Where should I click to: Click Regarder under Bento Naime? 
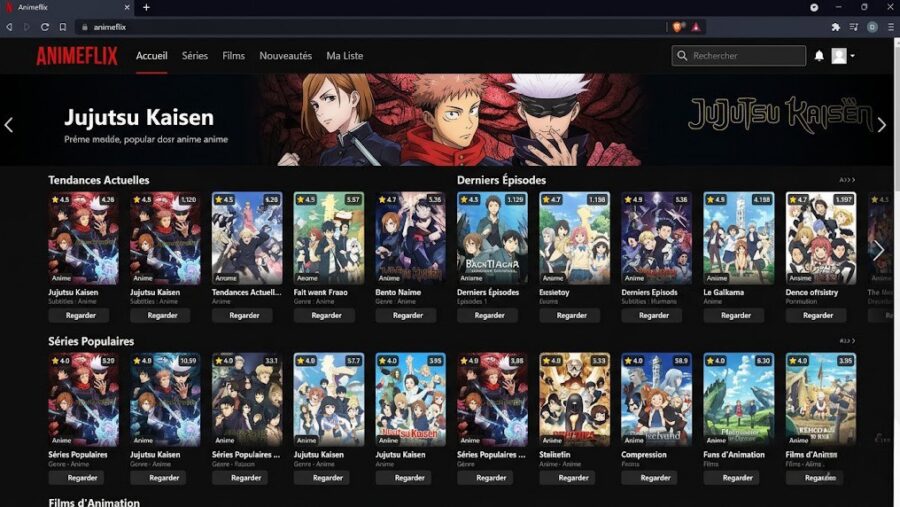click(408, 315)
